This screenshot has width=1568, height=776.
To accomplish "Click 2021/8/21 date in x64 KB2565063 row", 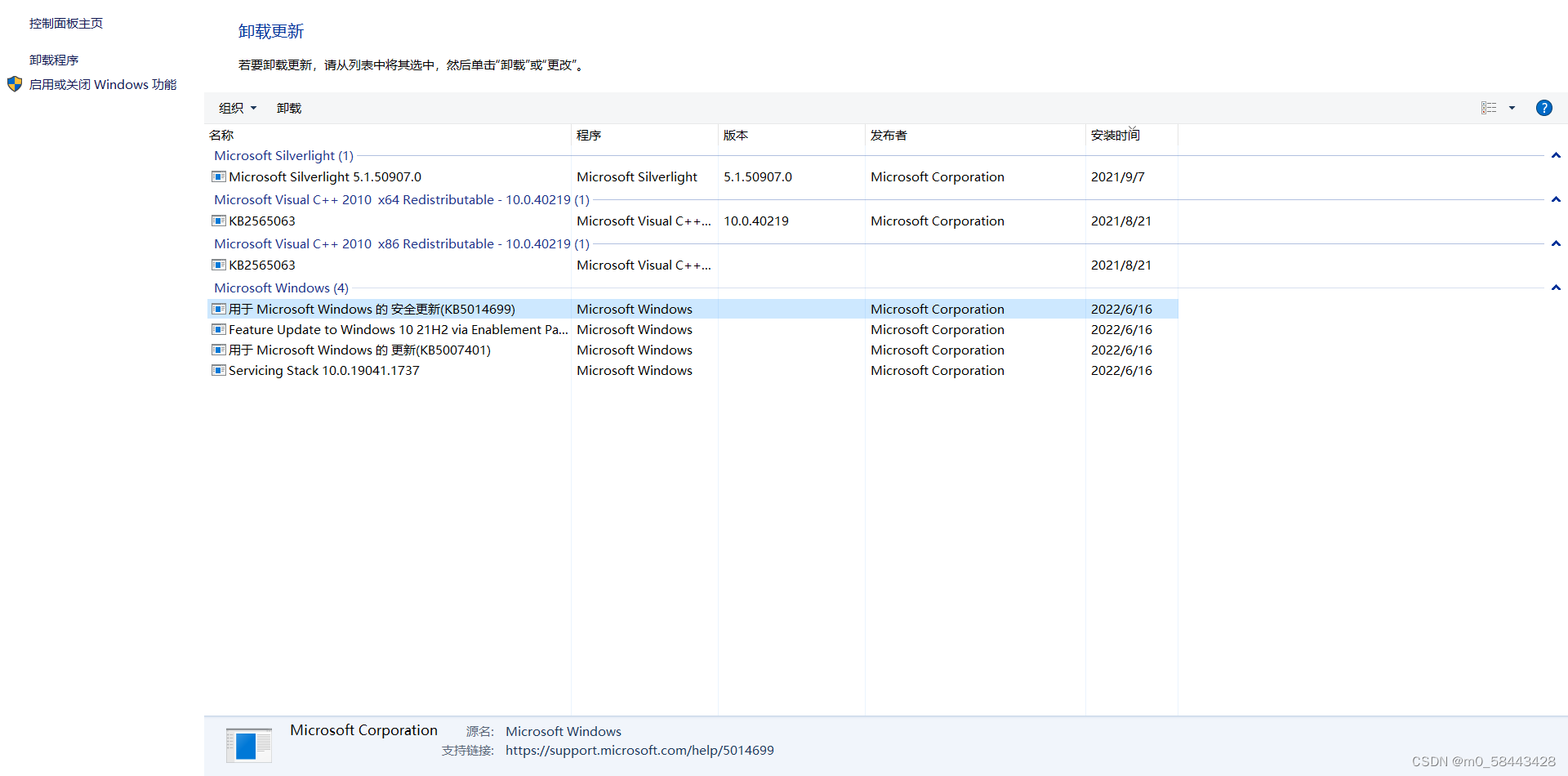I will pyautogui.click(x=1121, y=221).
